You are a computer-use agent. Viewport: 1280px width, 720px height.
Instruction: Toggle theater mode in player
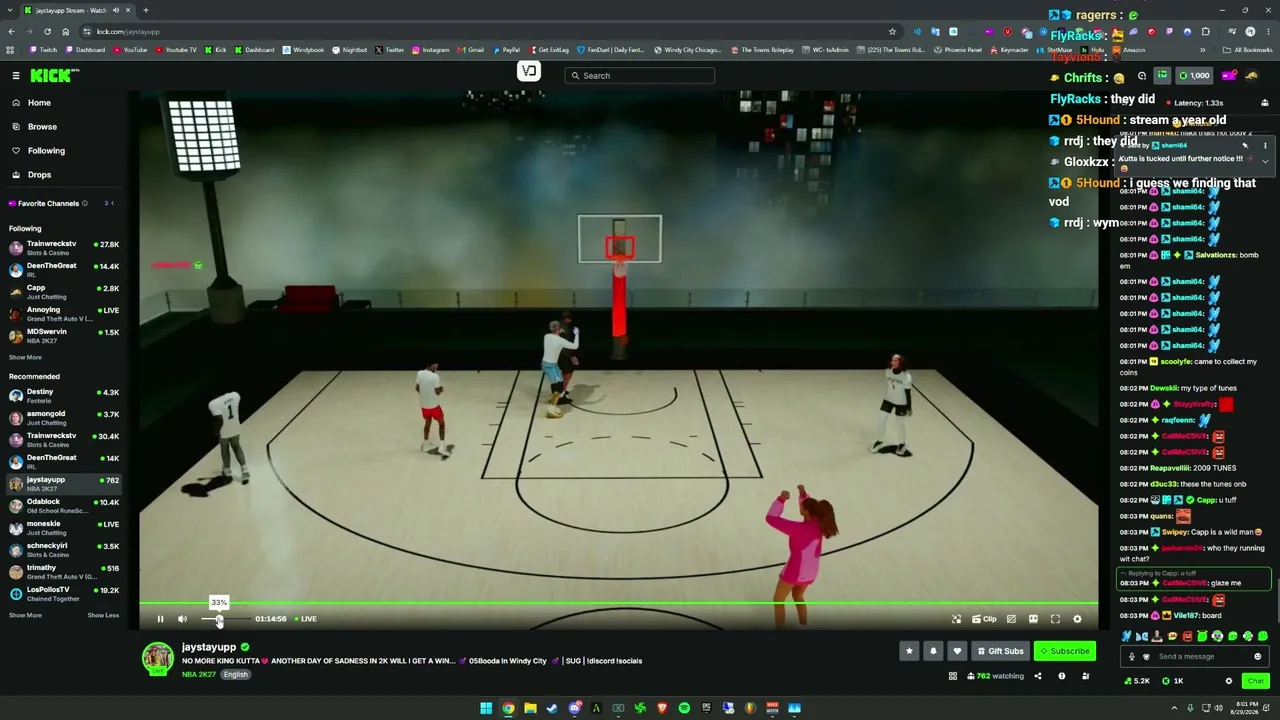(x=1033, y=619)
